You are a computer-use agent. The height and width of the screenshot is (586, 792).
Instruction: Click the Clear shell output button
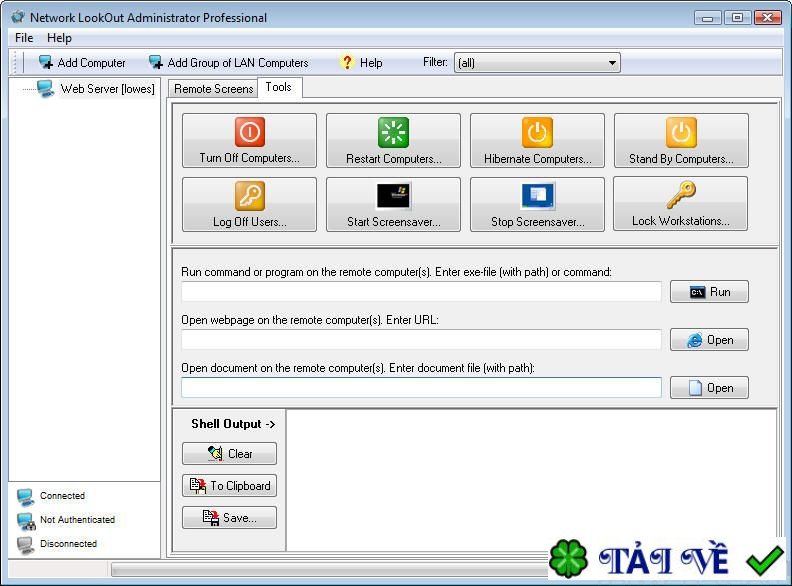click(229, 454)
